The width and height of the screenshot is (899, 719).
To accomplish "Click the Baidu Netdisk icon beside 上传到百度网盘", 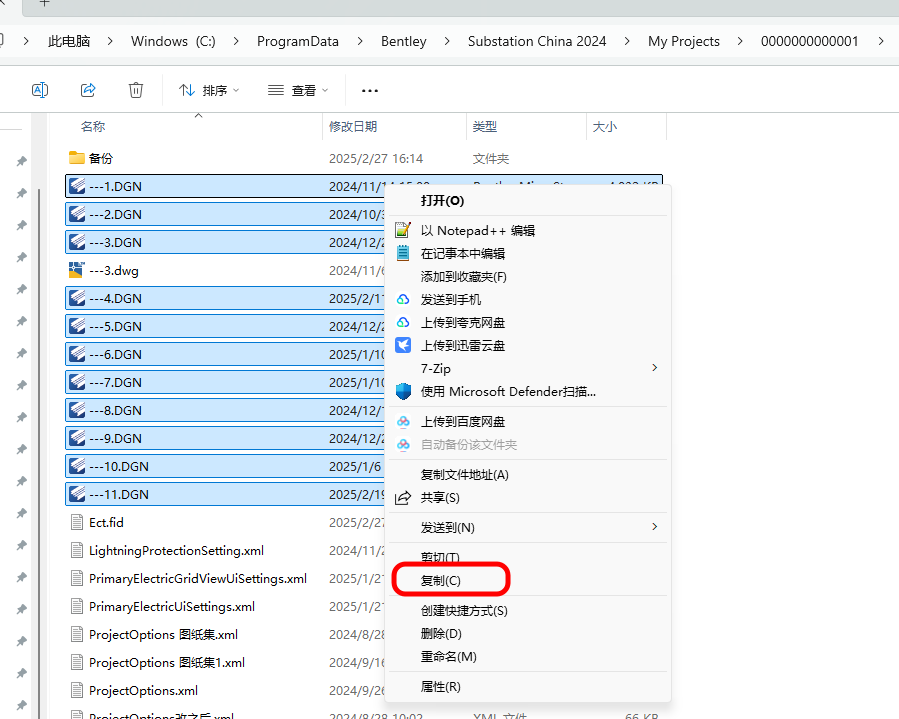I will [x=403, y=421].
